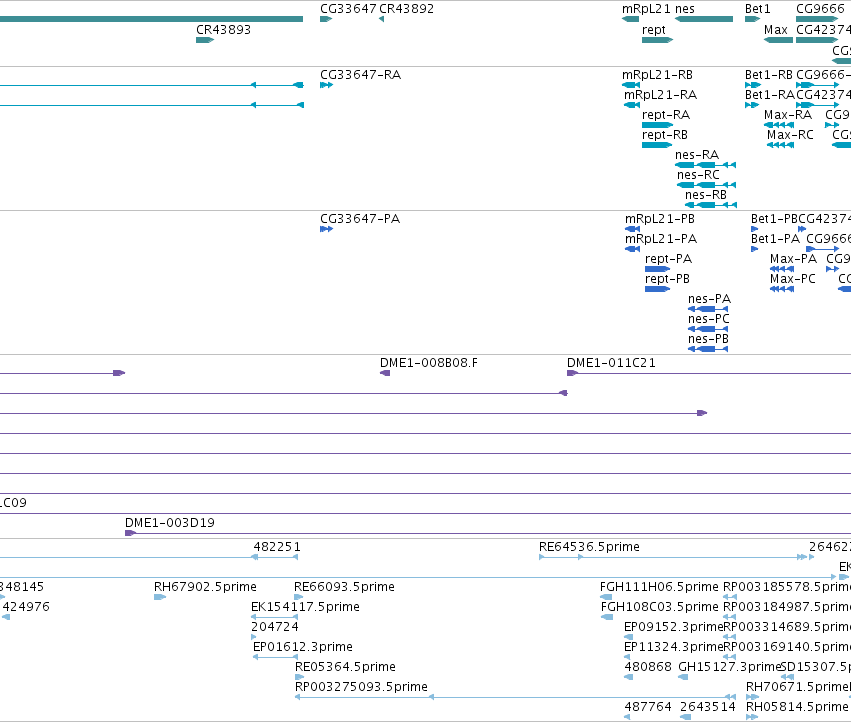Select the RE66093.5prime EST label
The height and width of the screenshot is (722, 851).
[344, 587]
